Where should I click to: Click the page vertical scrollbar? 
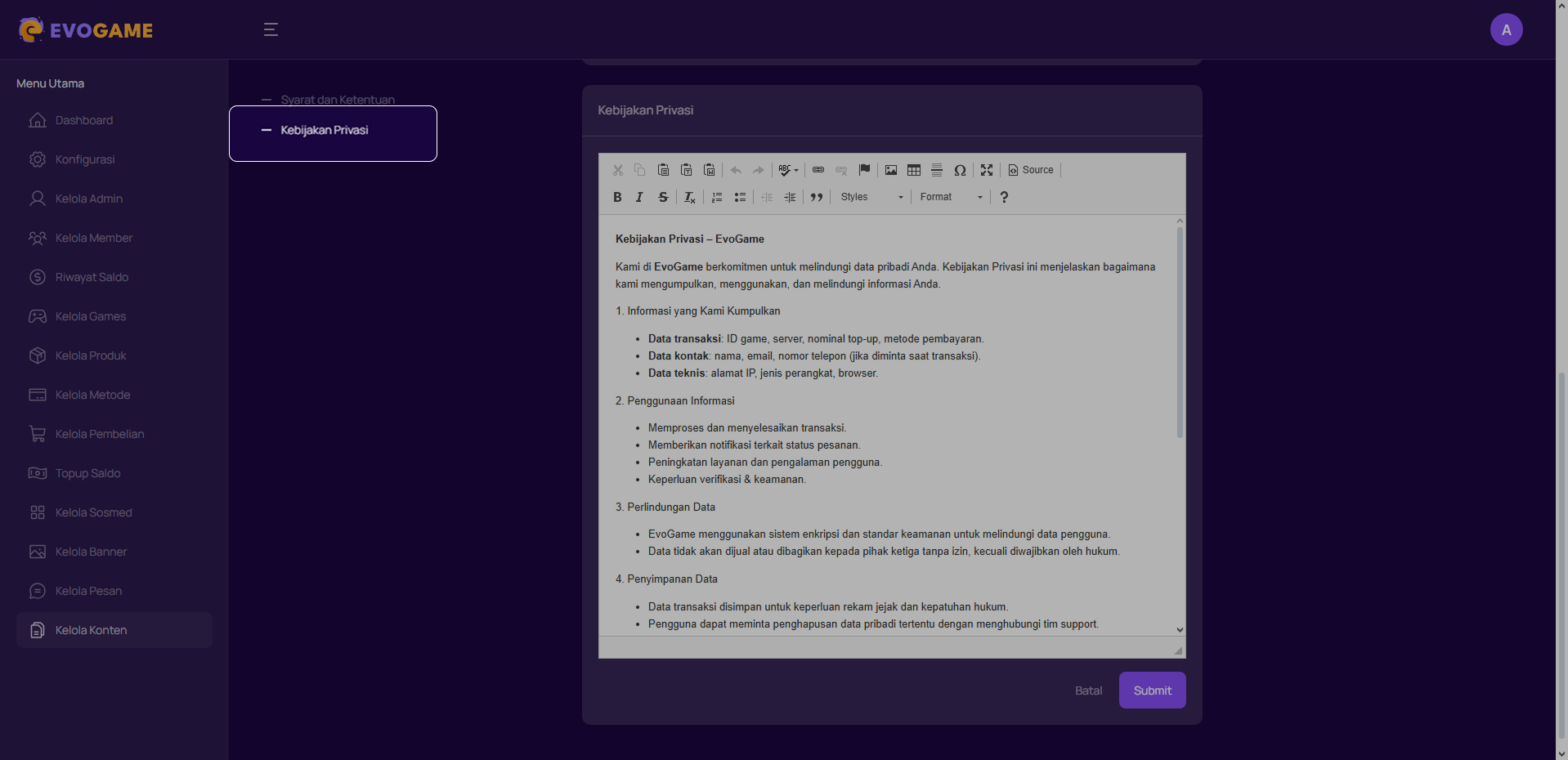(x=1561, y=556)
